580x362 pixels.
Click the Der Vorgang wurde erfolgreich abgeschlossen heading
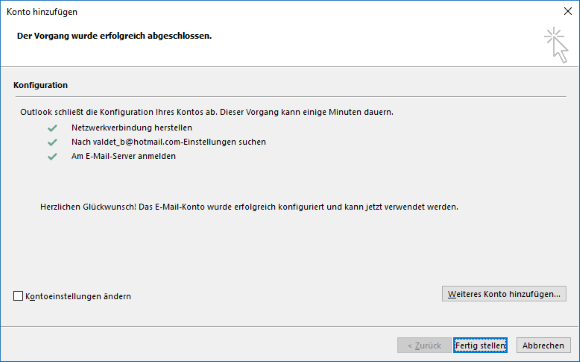click(114, 36)
